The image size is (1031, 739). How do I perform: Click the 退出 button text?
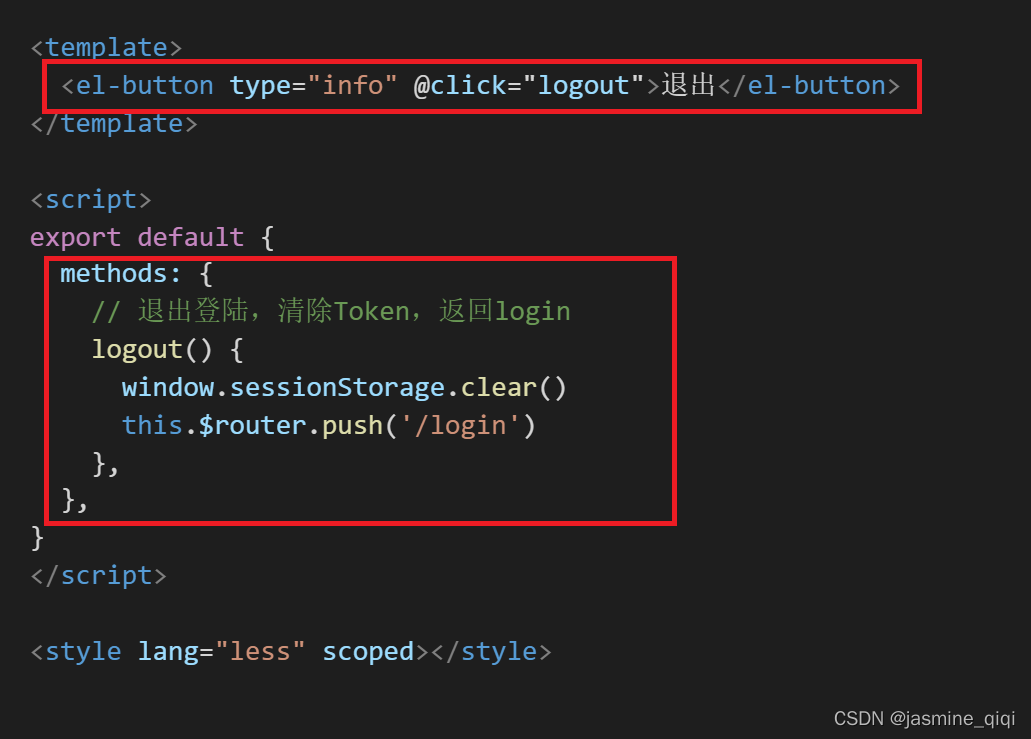click(x=688, y=85)
